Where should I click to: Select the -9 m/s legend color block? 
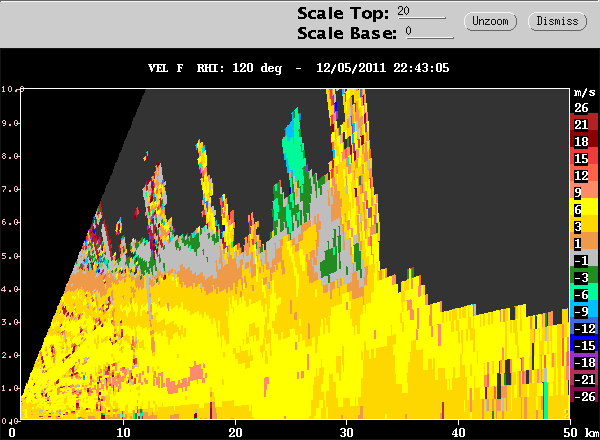581,311
